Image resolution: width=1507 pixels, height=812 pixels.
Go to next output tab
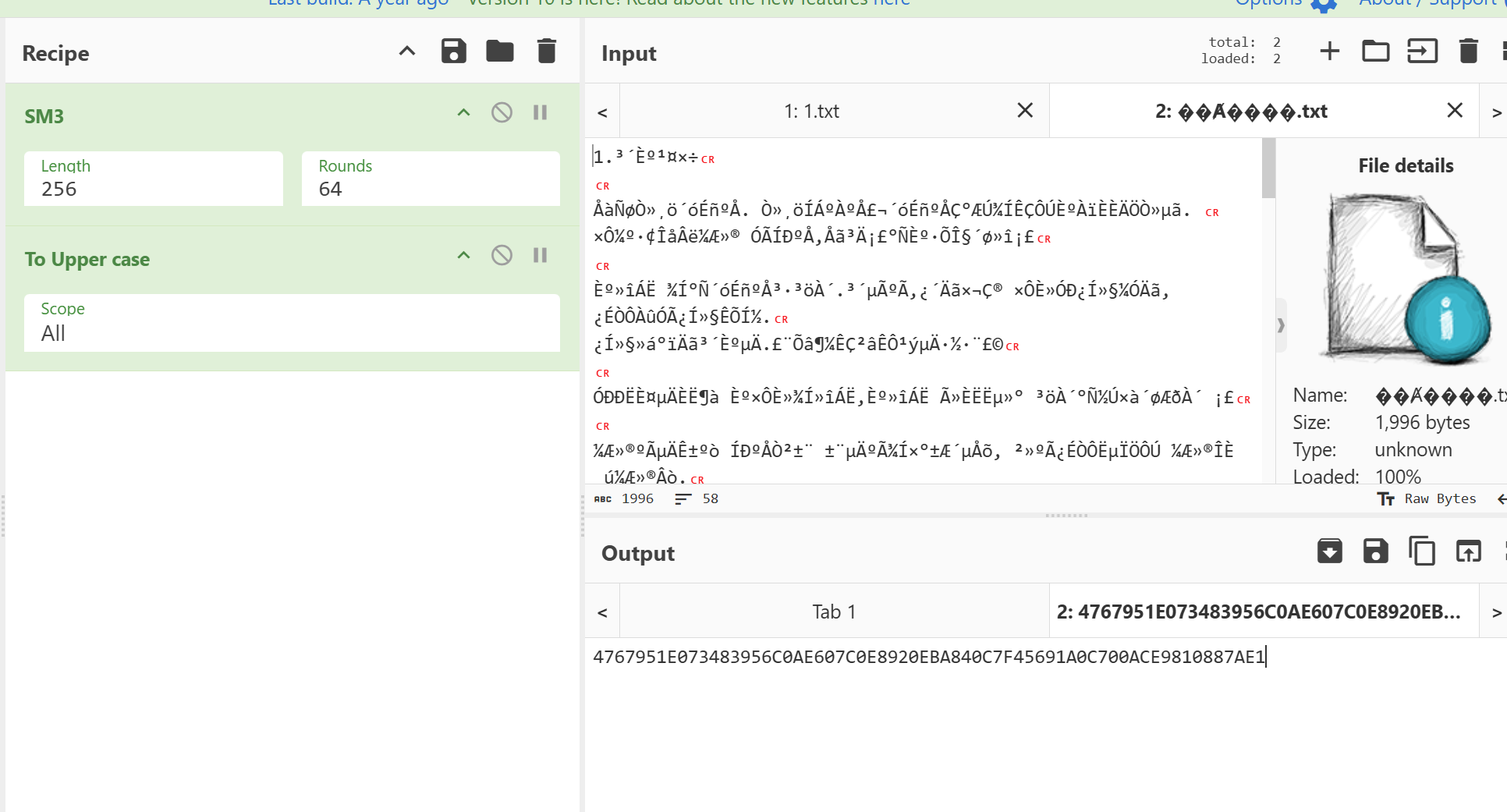pyautogui.click(x=1495, y=612)
